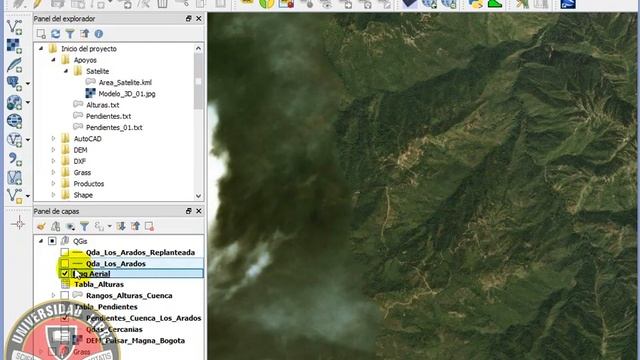640x360 pixels.
Task: Open Filter by Expression dropdown arrow
Action: coord(109,226)
